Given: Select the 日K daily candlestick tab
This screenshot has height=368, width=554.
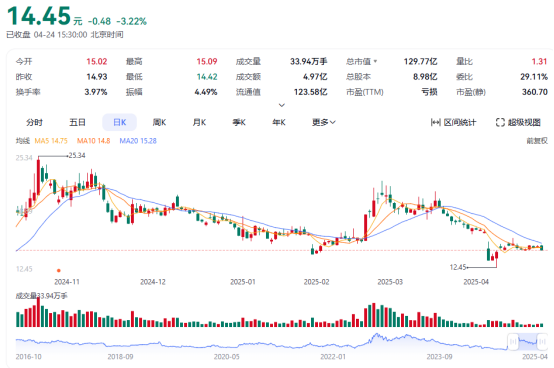Looking at the screenshot, I should pyautogui.click(x=119, y=123).
